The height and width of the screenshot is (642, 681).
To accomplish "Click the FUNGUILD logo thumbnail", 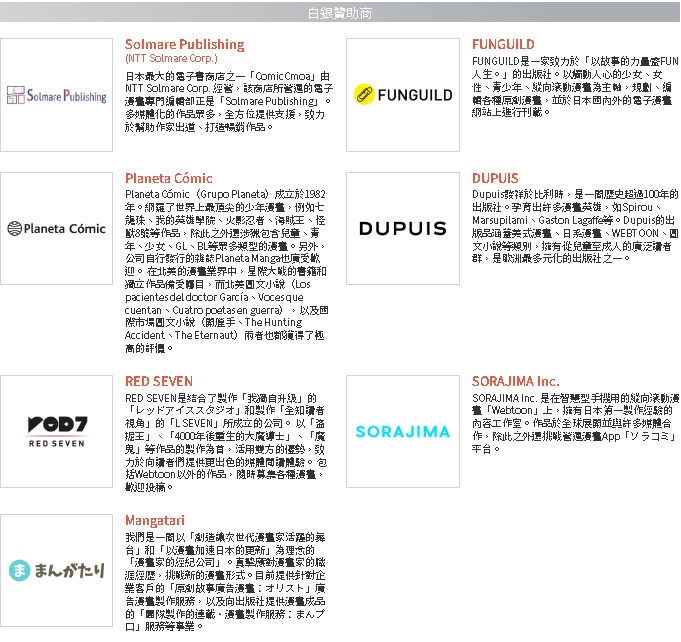I will (403, 95).
